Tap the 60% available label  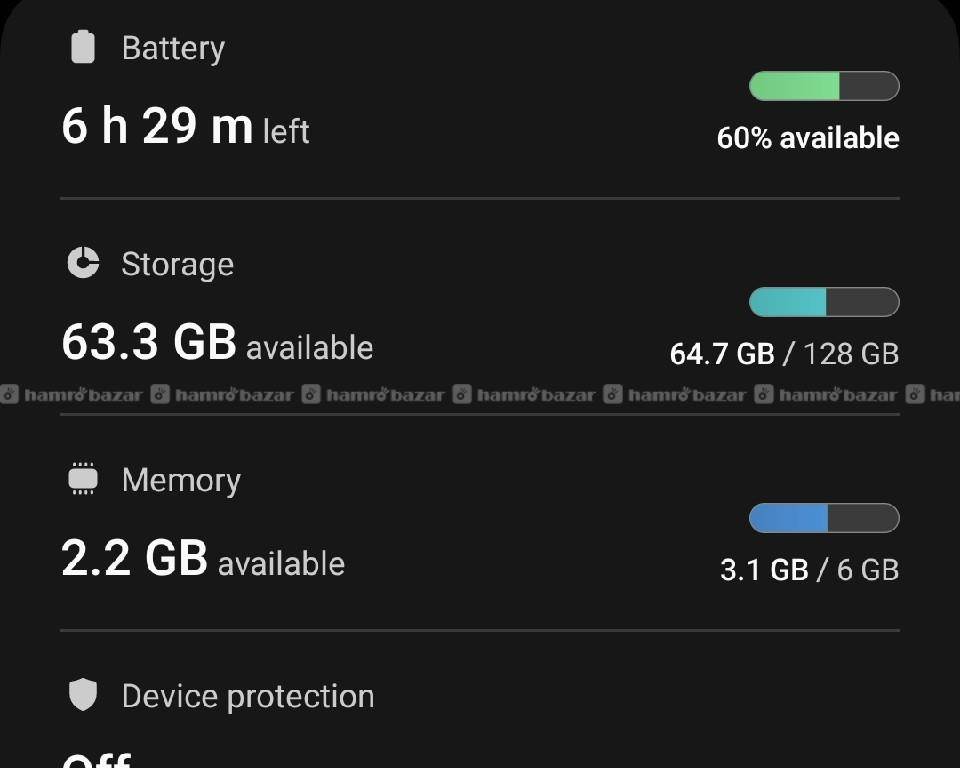pyautogui.click(x=808, y=138)
